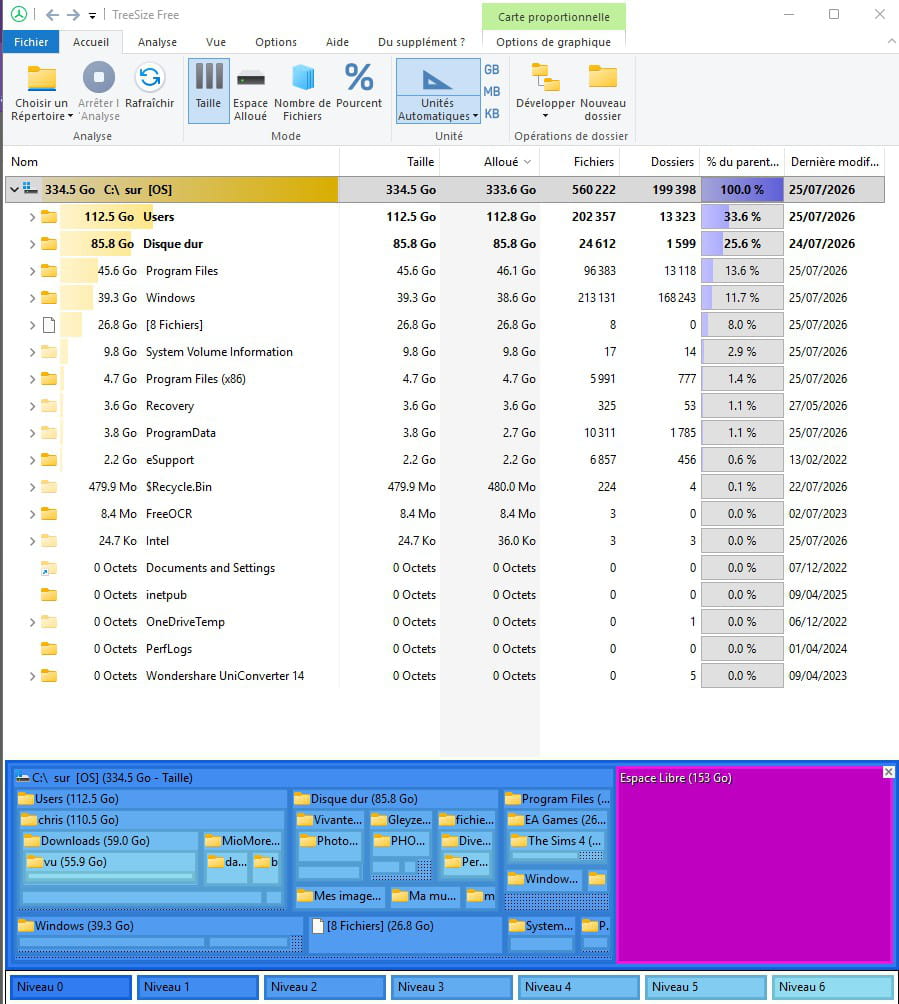Click the Disque dur folder icon in treemap
The height and width of the screenshot is (1004, 899).
click(302, 798)
